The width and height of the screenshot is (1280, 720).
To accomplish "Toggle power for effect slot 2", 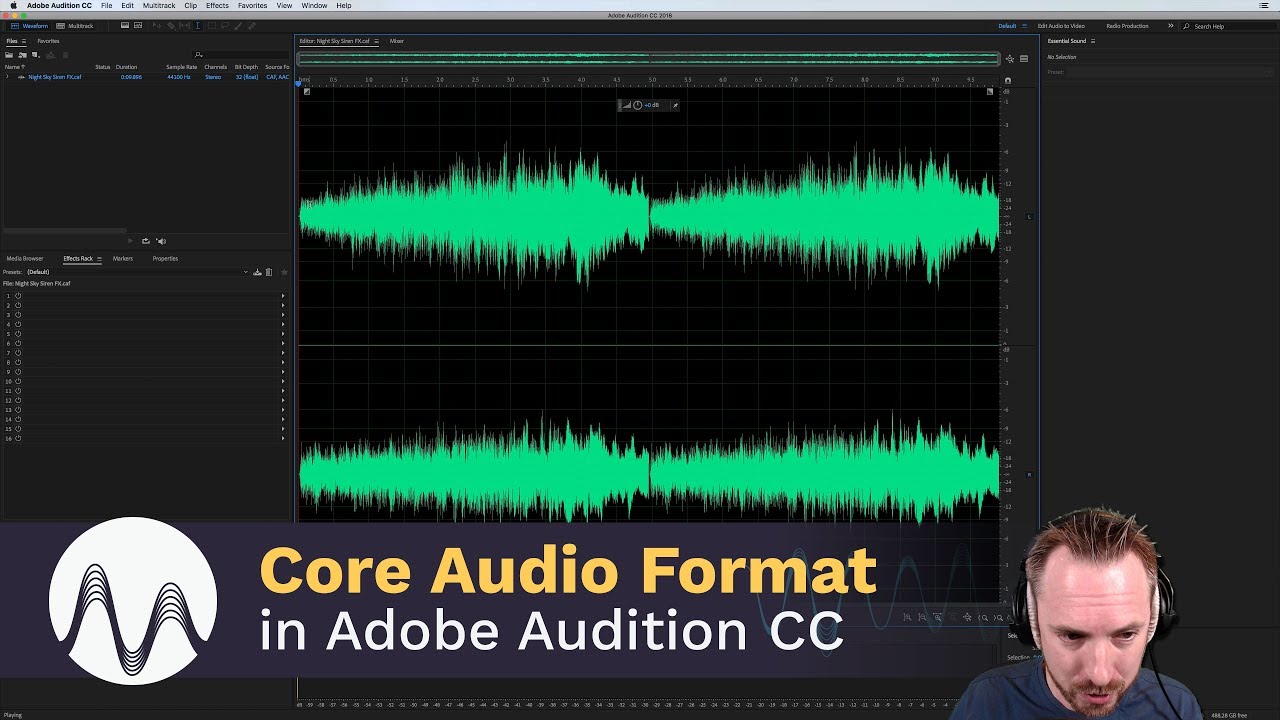I will pyautogui.click(x=18, y=305).
